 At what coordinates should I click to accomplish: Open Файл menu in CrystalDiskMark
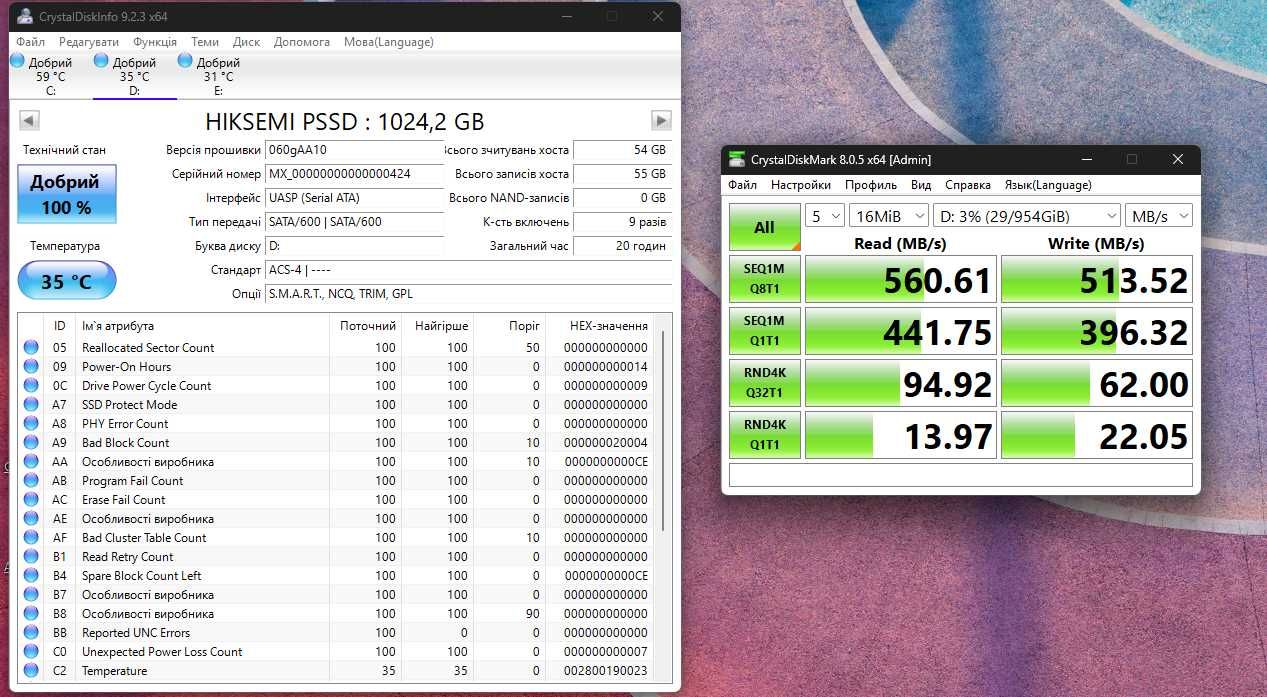click(x=743, y=185)
